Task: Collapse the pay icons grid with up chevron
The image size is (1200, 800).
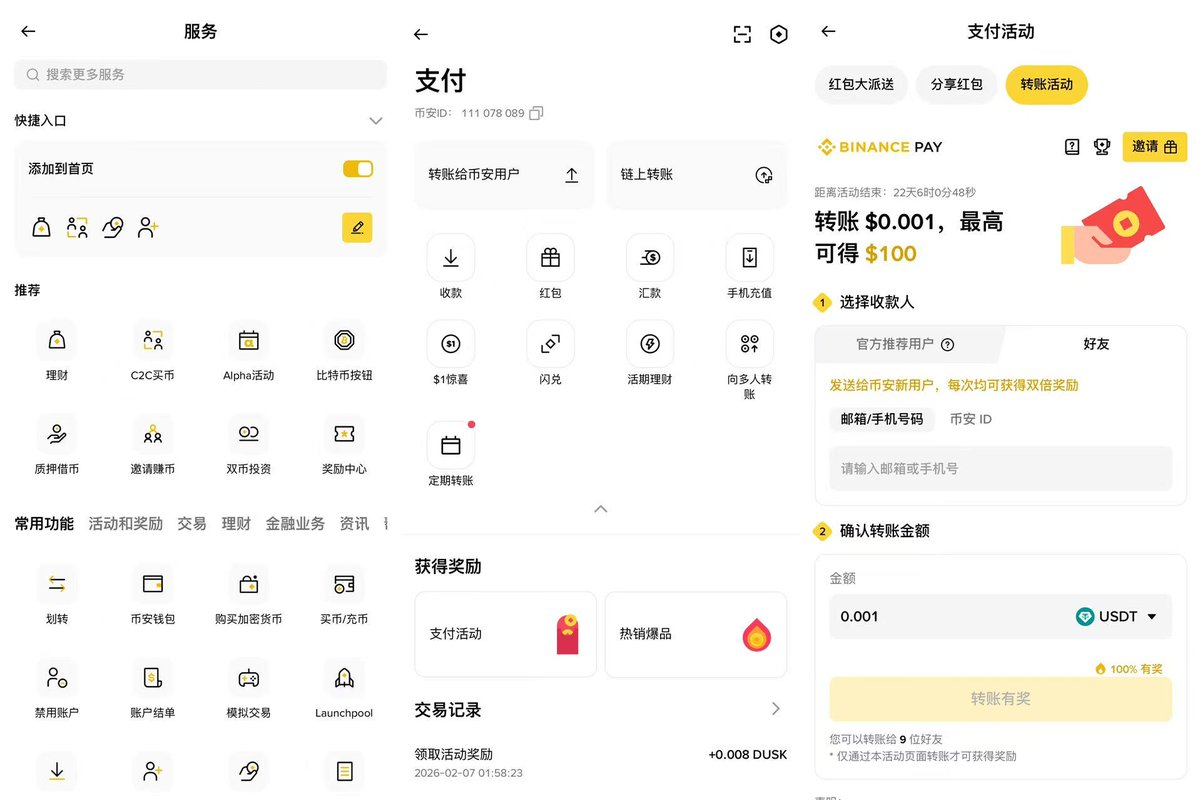Action: 601,509
